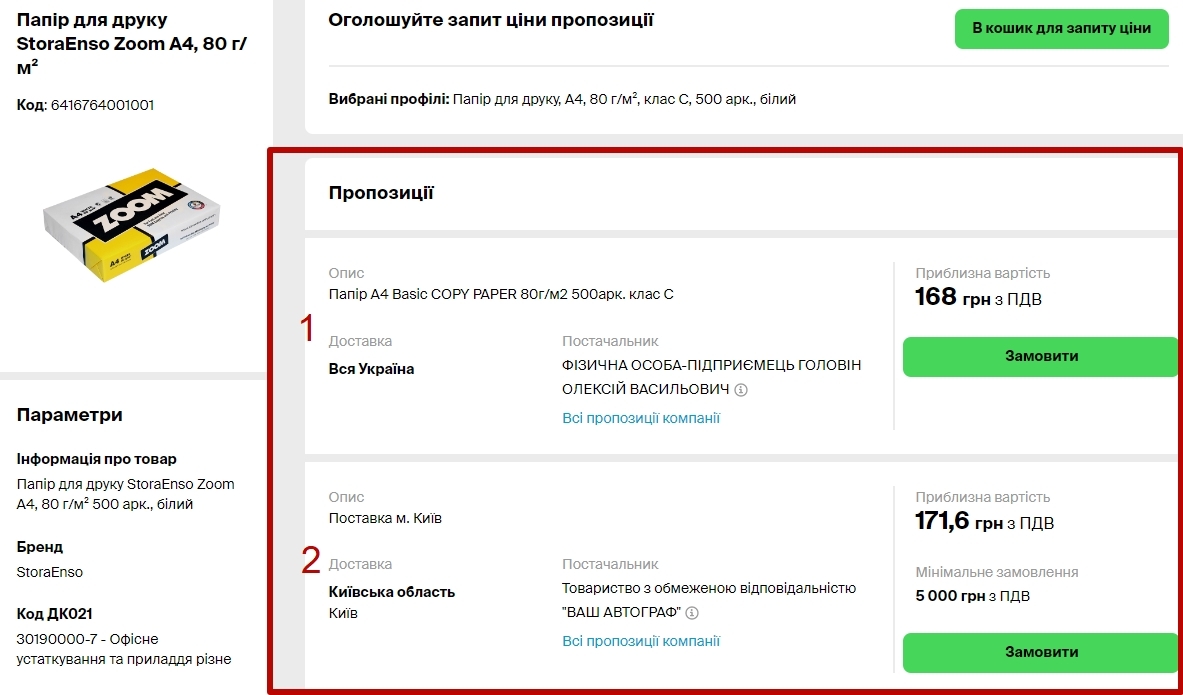This screenshot has width=1183, height=695.
Task: Click the Пропозиції section heading
Action: (381, 193)
